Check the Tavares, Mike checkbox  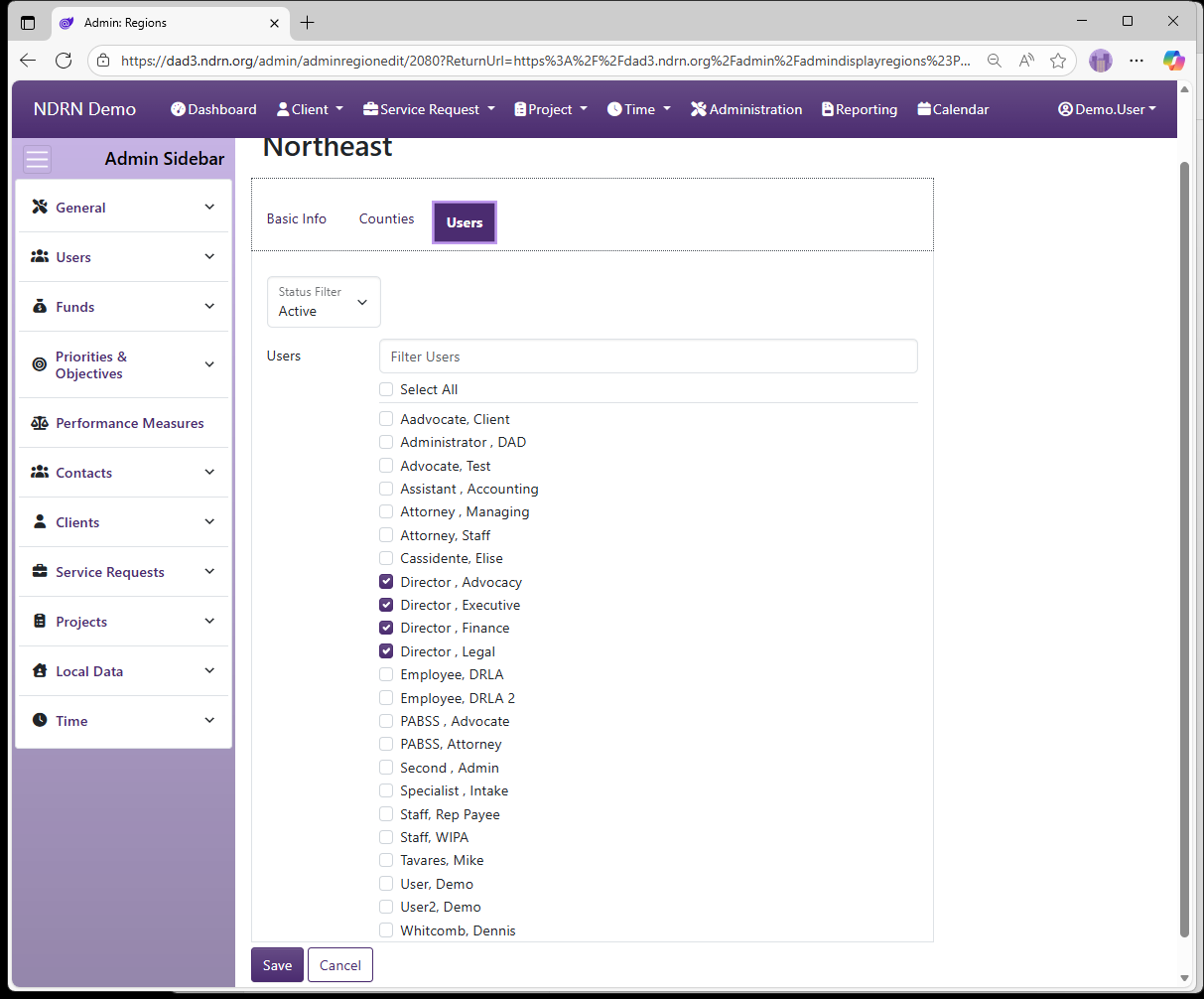click(386, 860)
